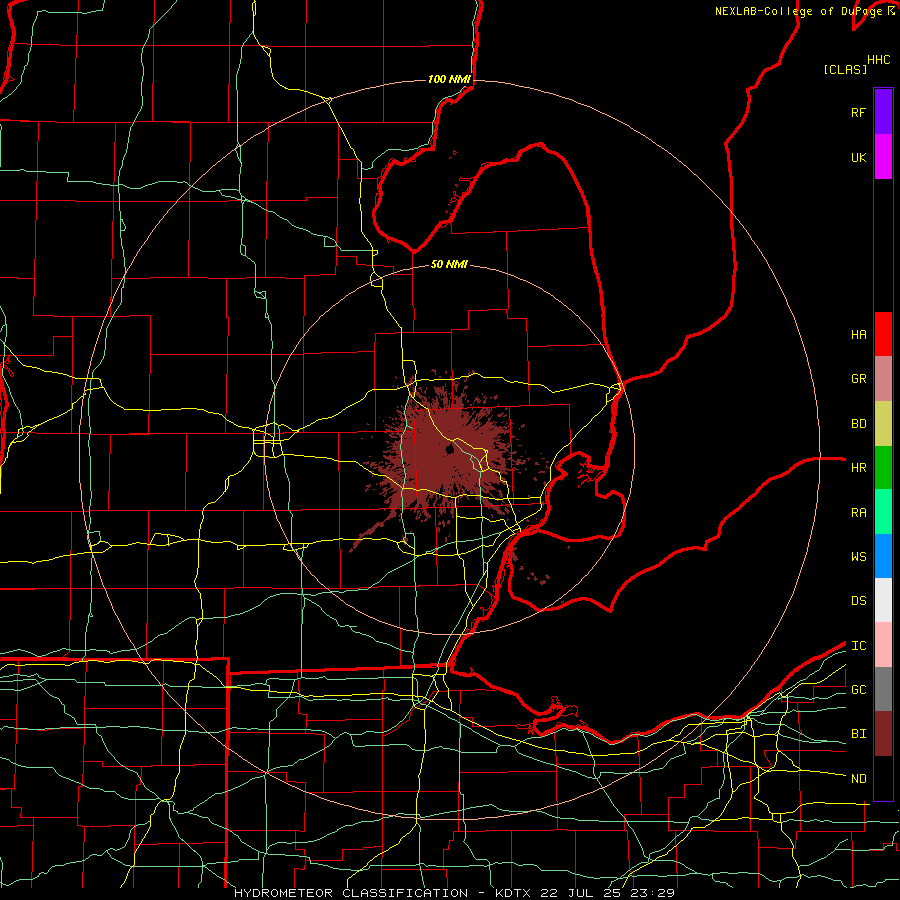Select the red HA legend swatch
This screenshot has height=900, width=900.
tap(883, 334)
